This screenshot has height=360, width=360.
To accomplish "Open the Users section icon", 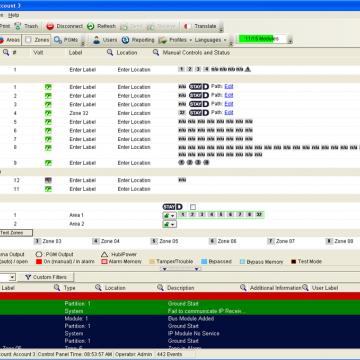I will 96,40.
